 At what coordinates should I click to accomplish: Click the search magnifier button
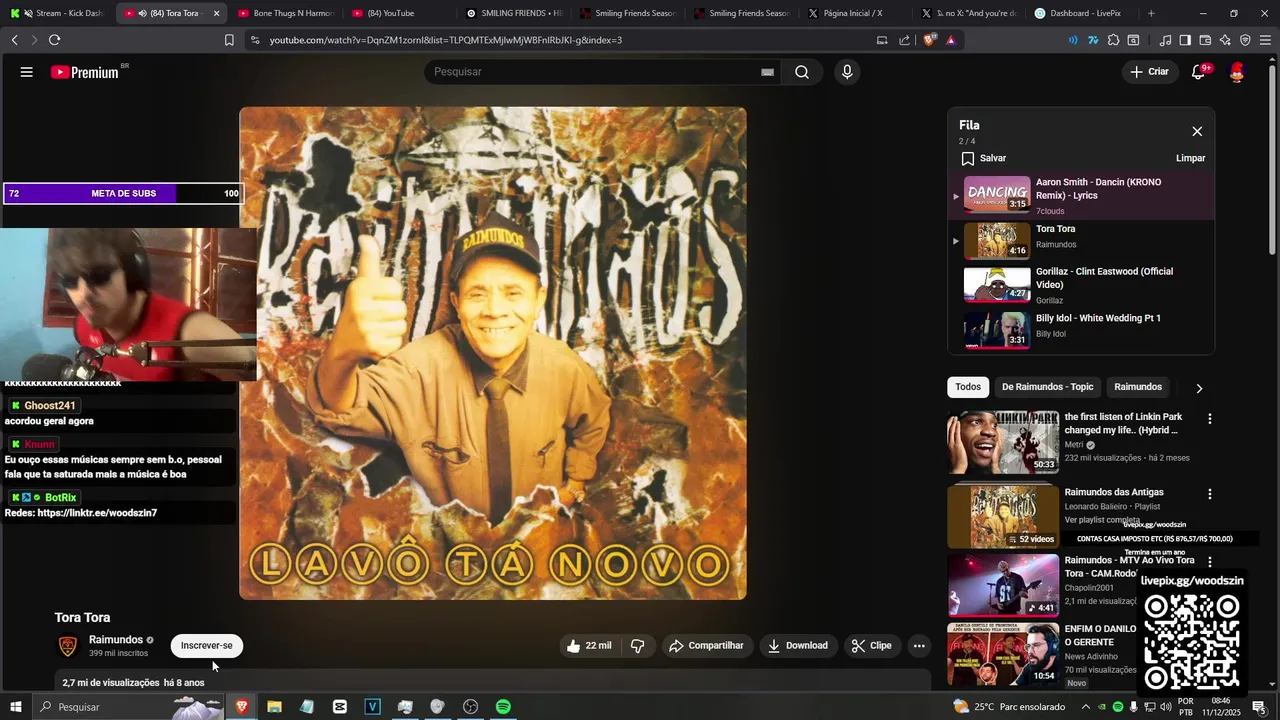(x=802, y=72)
